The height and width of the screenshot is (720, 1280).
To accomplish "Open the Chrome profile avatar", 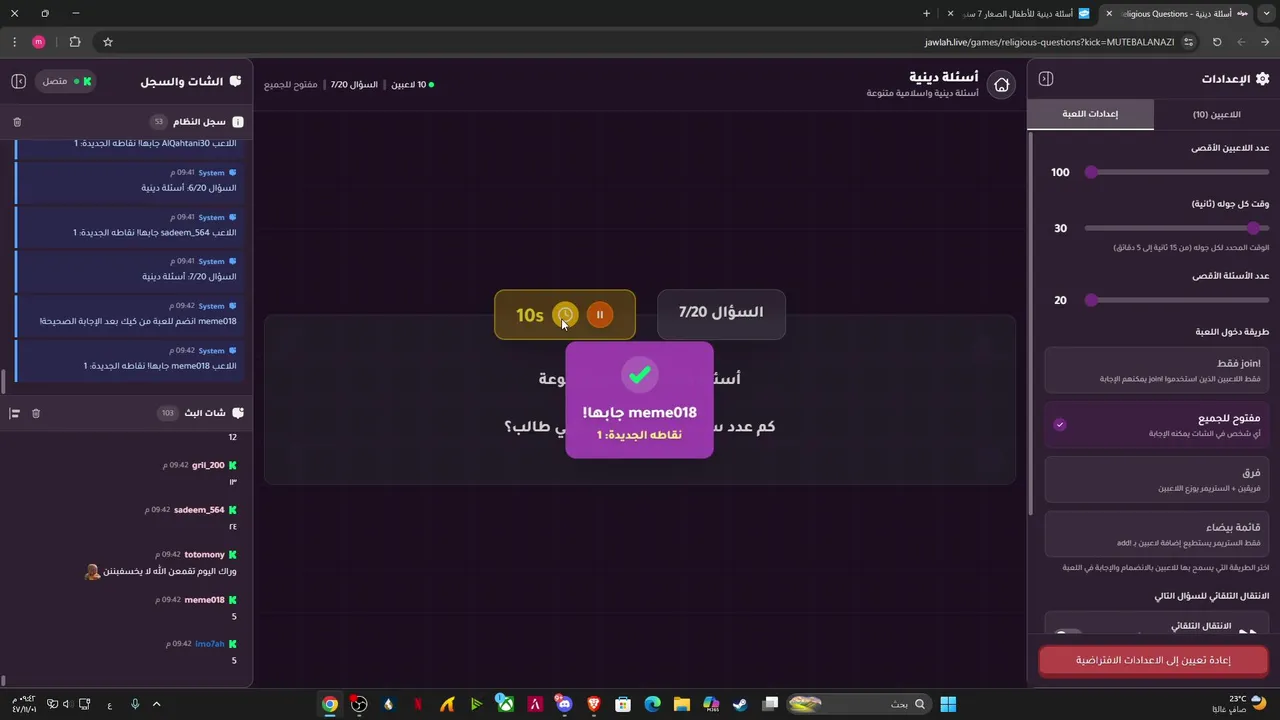I will (x=39, y=42).
